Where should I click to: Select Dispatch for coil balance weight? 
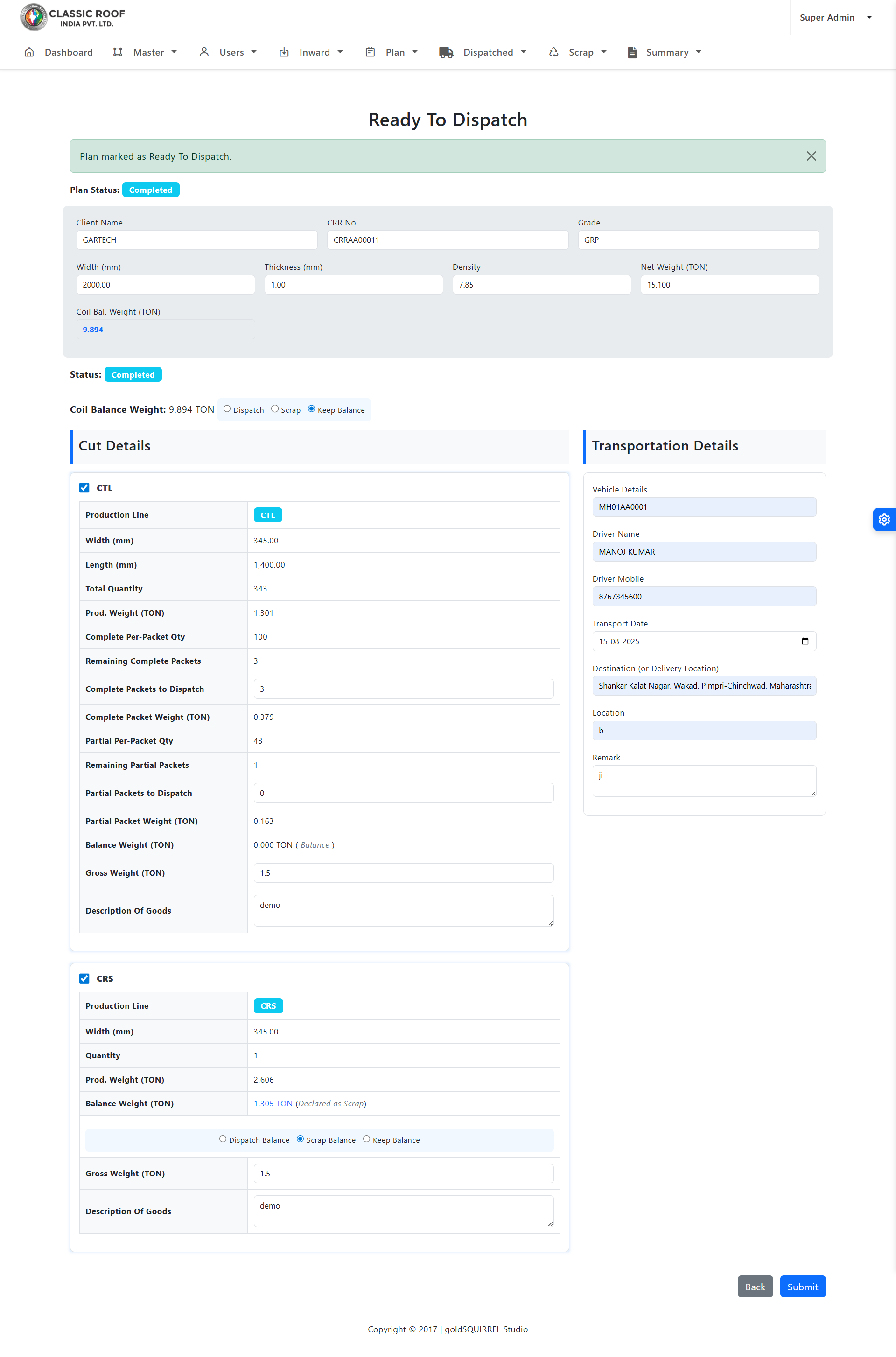pyautogui.click(x=227, y=409)
